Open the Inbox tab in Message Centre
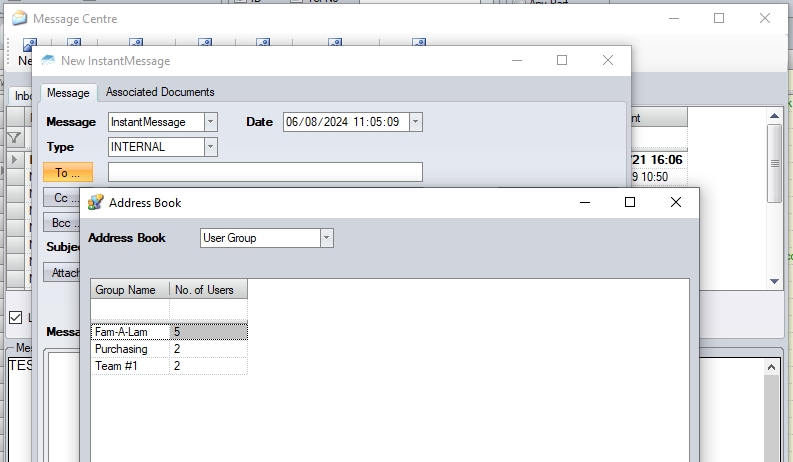The height and width of the screenshot is (462, 793). [23, 96]
